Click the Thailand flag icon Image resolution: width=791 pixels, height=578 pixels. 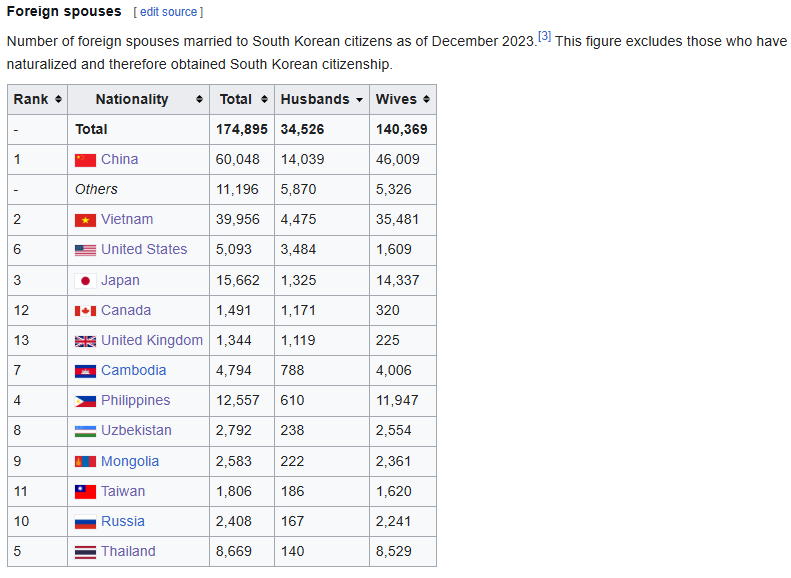click(x=85, y=552)
